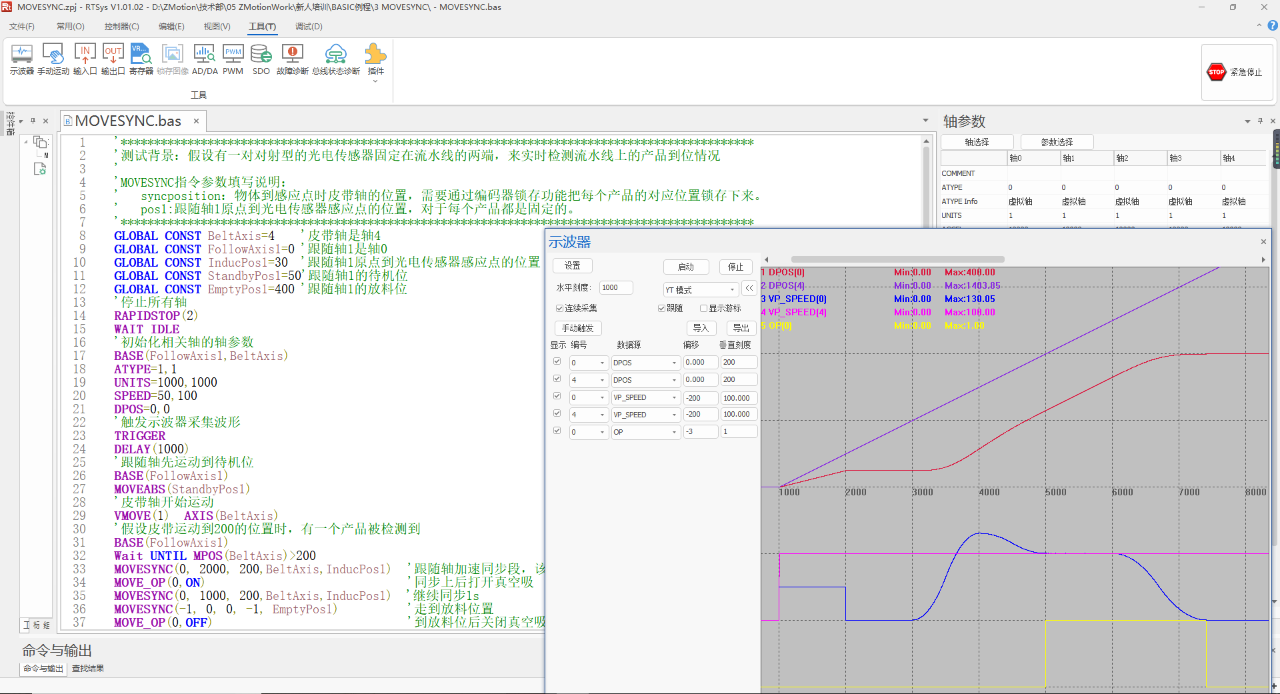The image size is (1280, 694).
Task: Open the 示波器 oscilloscope tool in ribbon
Action: [x=22, y=60]
